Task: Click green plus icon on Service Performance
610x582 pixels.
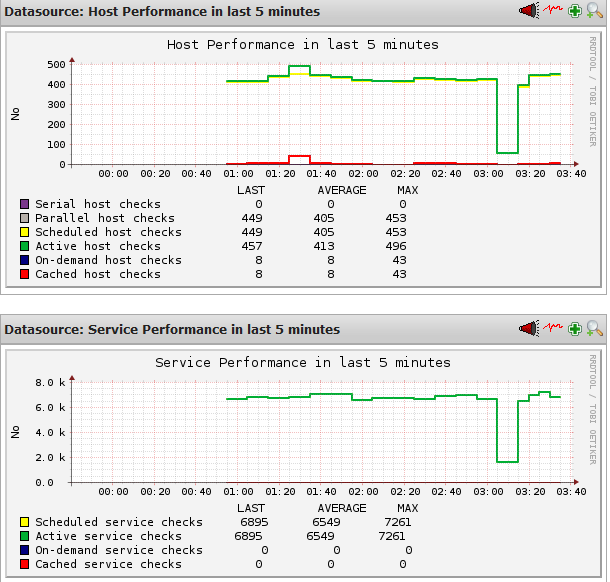Action: 574,329
